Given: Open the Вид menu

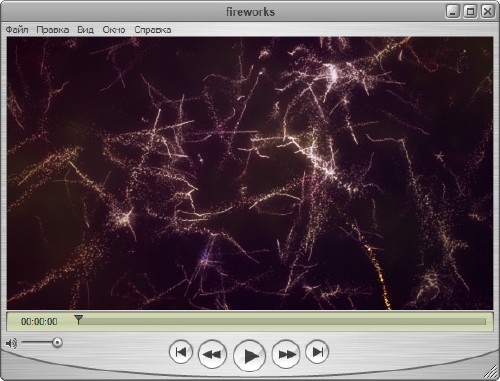Looking at the screenshot, I should pos(85,30).
